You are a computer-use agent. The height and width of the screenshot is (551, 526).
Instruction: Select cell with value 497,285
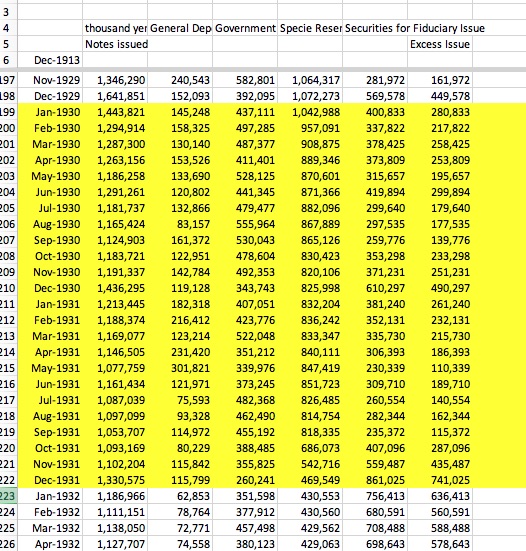[245, 128]
